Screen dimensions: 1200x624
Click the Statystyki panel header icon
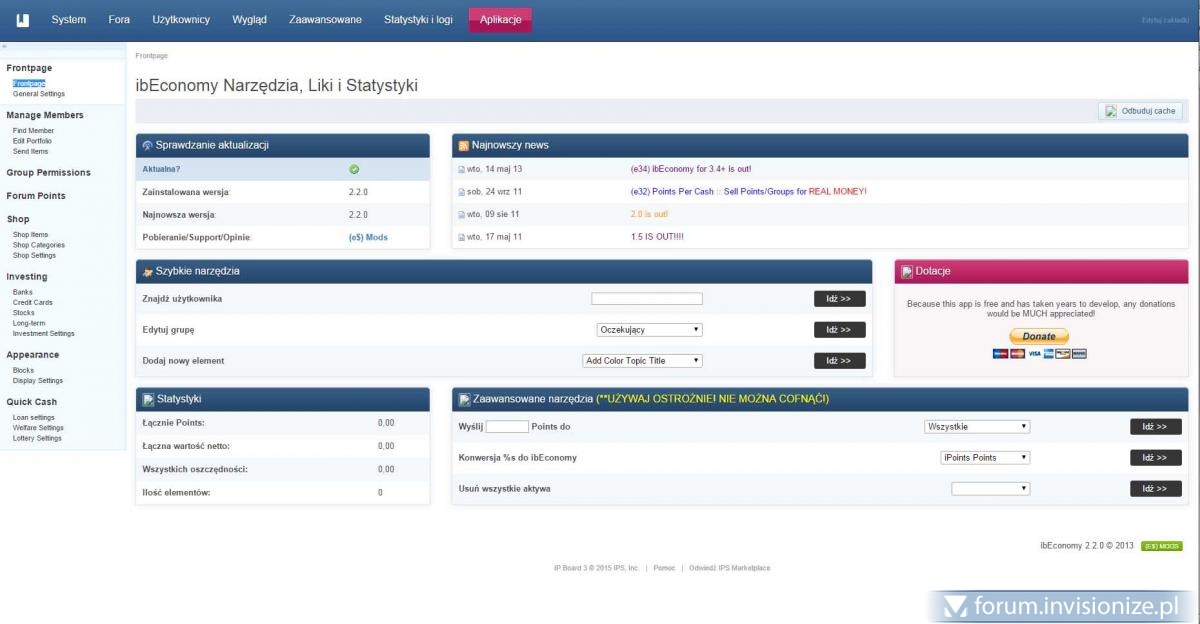pyautogui.click(x=148, y=399)
